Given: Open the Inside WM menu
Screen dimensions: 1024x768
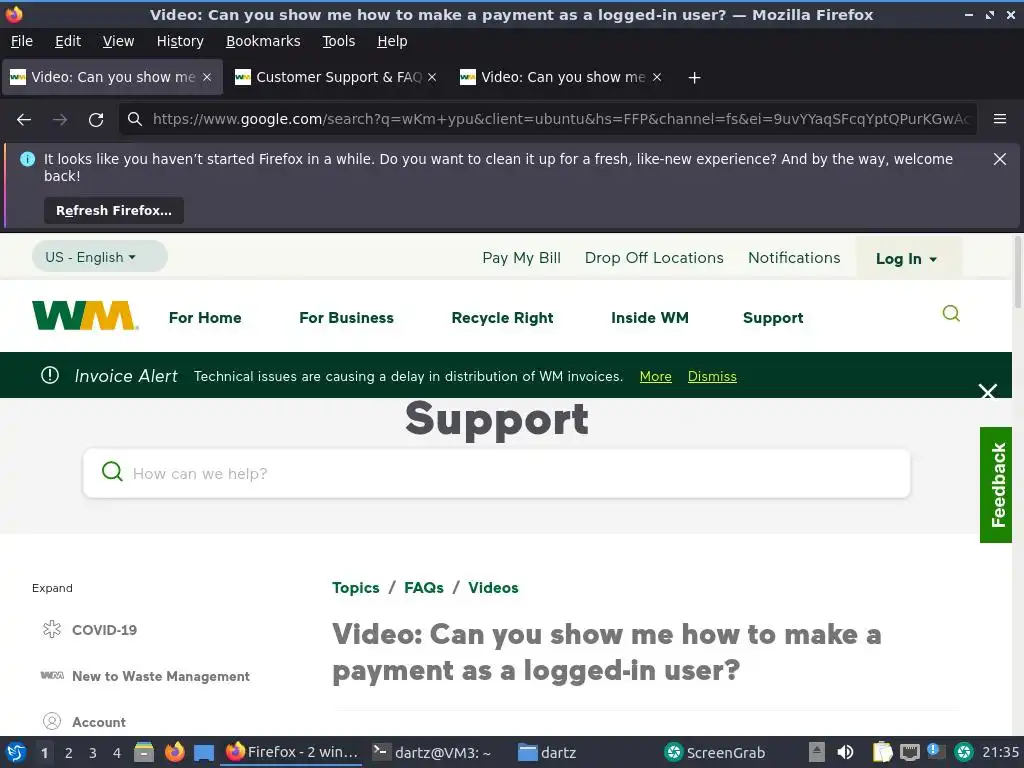Looking at the screenshot, I should [650, 318].
